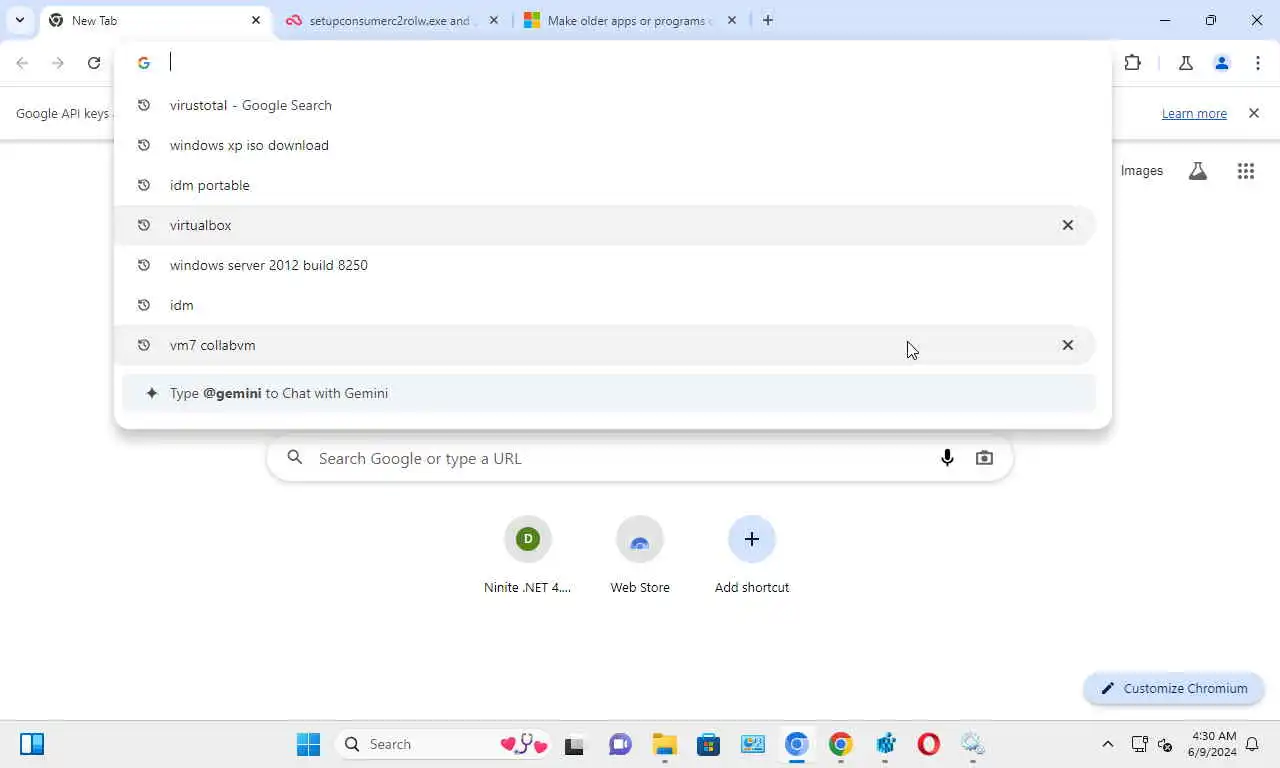
Task: Focus the address bar text field
Action: click(x=630, y=62)
